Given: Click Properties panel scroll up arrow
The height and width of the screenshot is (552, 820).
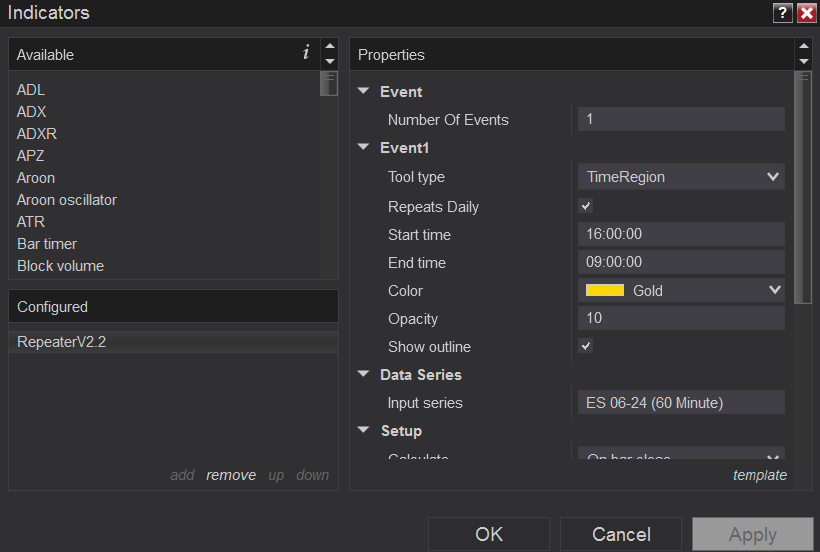Looking at the screenshot, I should pos(803,46).
